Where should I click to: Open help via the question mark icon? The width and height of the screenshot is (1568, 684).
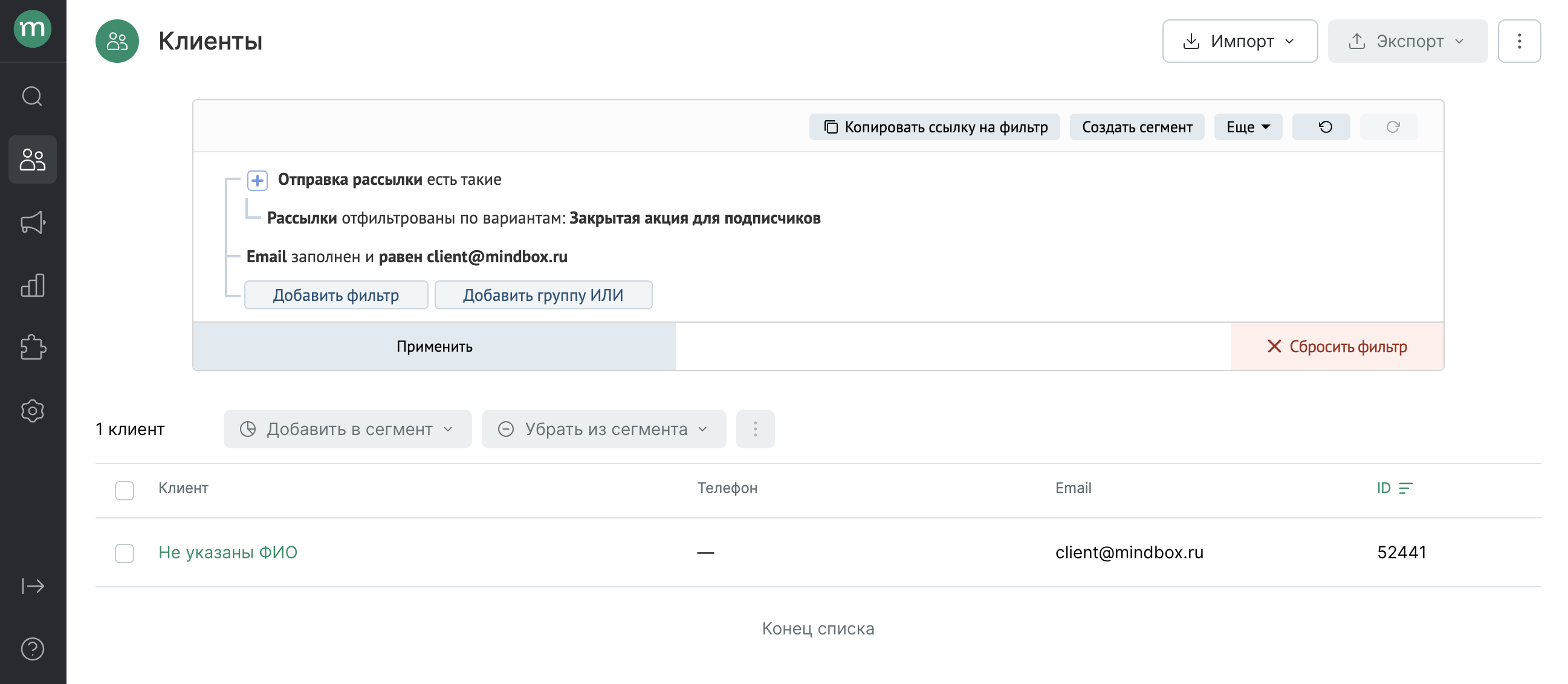pyautogui.click(x=32, y=649)
